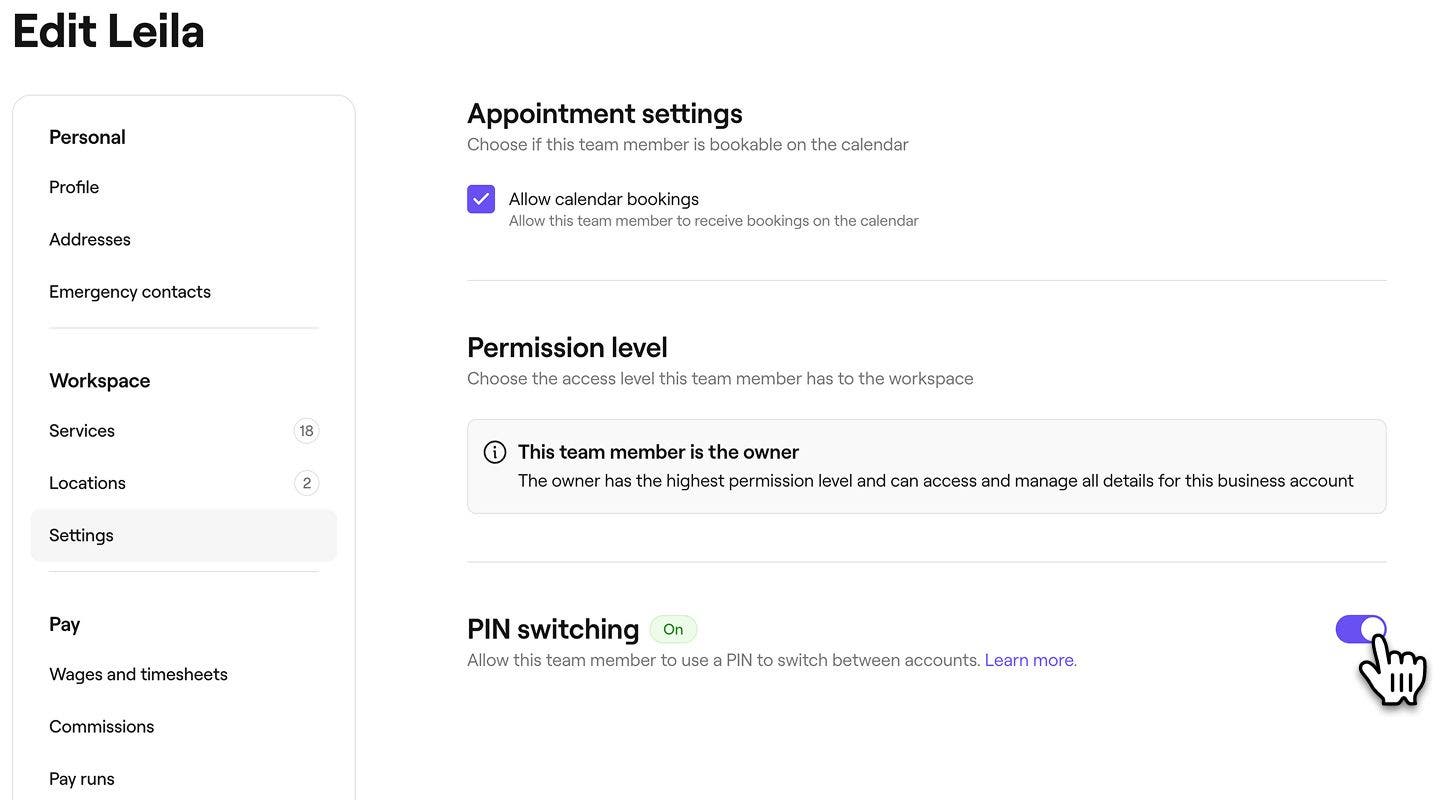Viewport: 1440px width, 800px height.
Task: Click the info icon in owner notice
Action: (495, 452)
